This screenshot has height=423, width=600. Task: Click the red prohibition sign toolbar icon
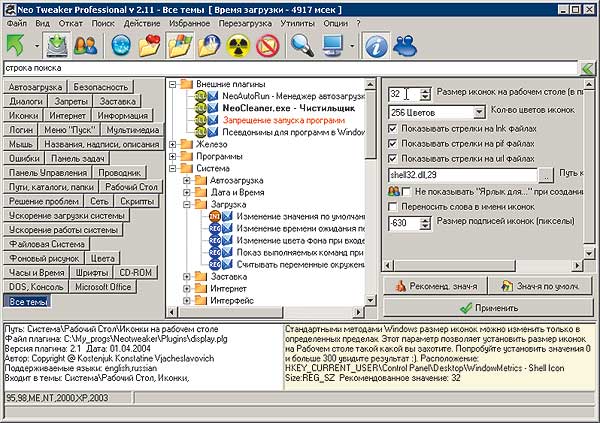(267, 46)
